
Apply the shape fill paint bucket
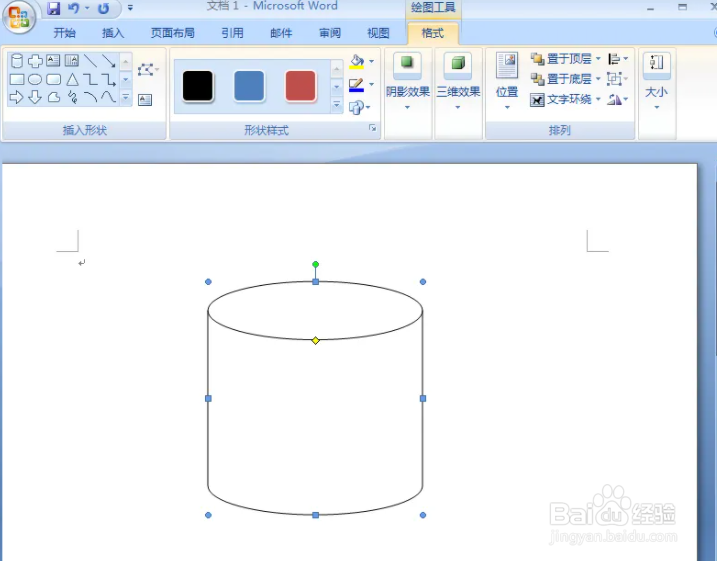click(x=357, y=62)
